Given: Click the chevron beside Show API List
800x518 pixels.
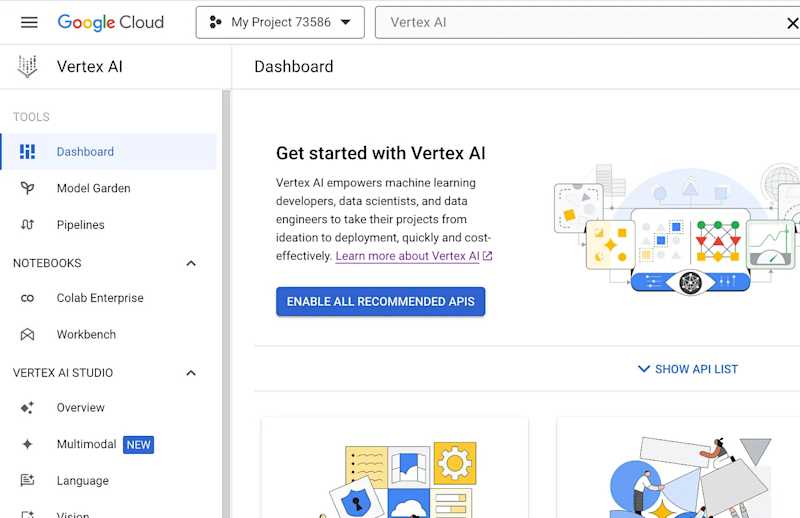Looking at the screenshot, I should tap(644, 369).
